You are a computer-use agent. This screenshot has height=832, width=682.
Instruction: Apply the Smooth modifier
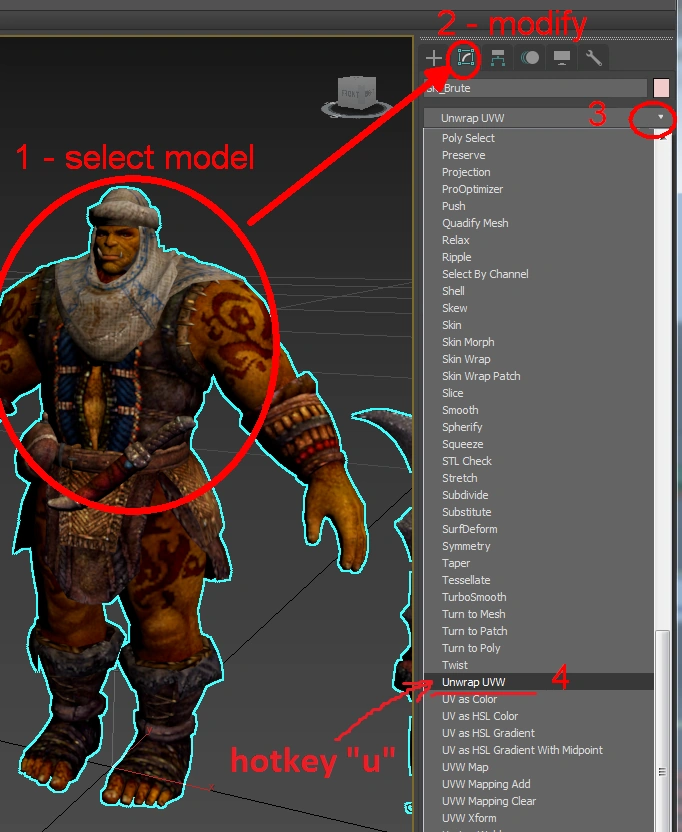pos(460,410)
